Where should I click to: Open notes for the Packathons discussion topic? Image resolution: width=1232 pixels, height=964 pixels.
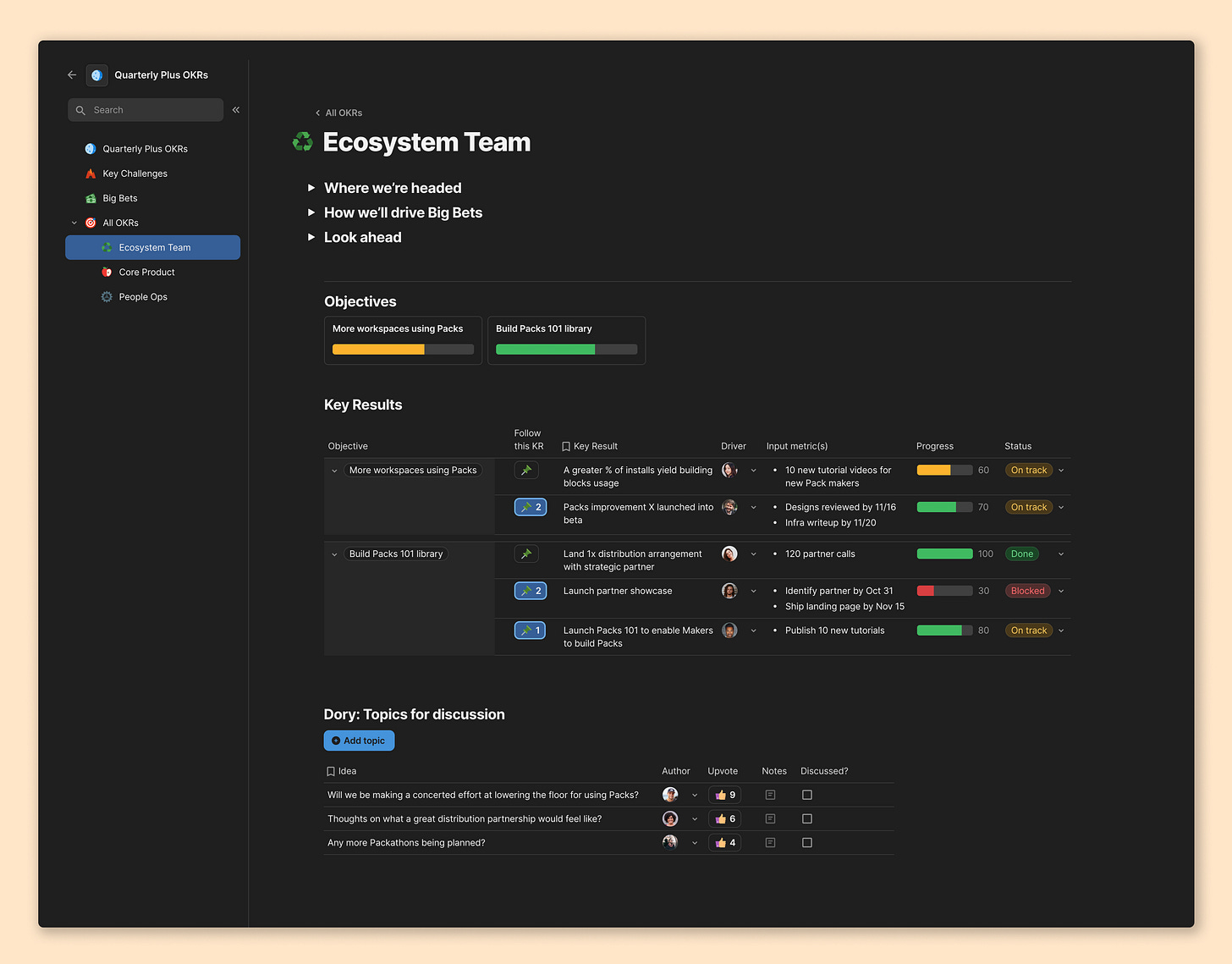click(x=770, y=842)
